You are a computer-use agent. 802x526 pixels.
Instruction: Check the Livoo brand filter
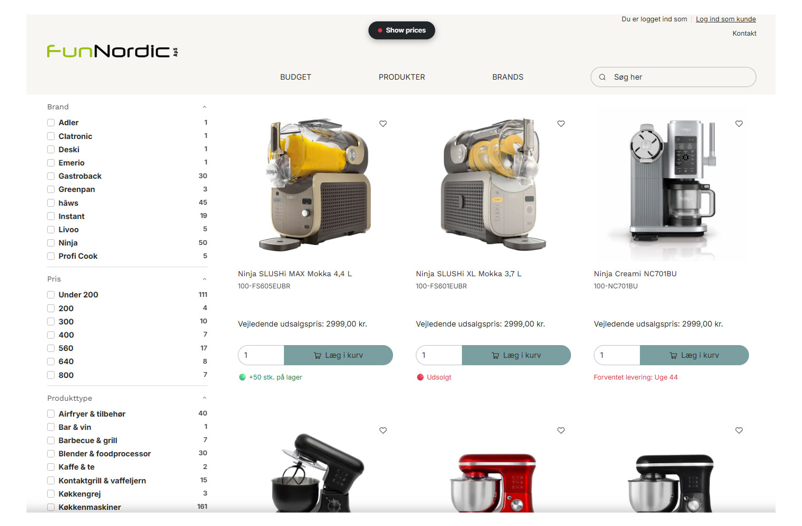51,229
